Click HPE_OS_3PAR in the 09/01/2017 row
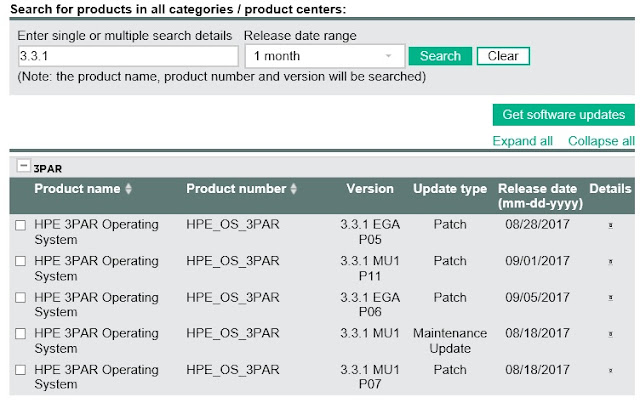Image resolution: width=640 pixels, height=403 pixels. [x=233, y=261]
